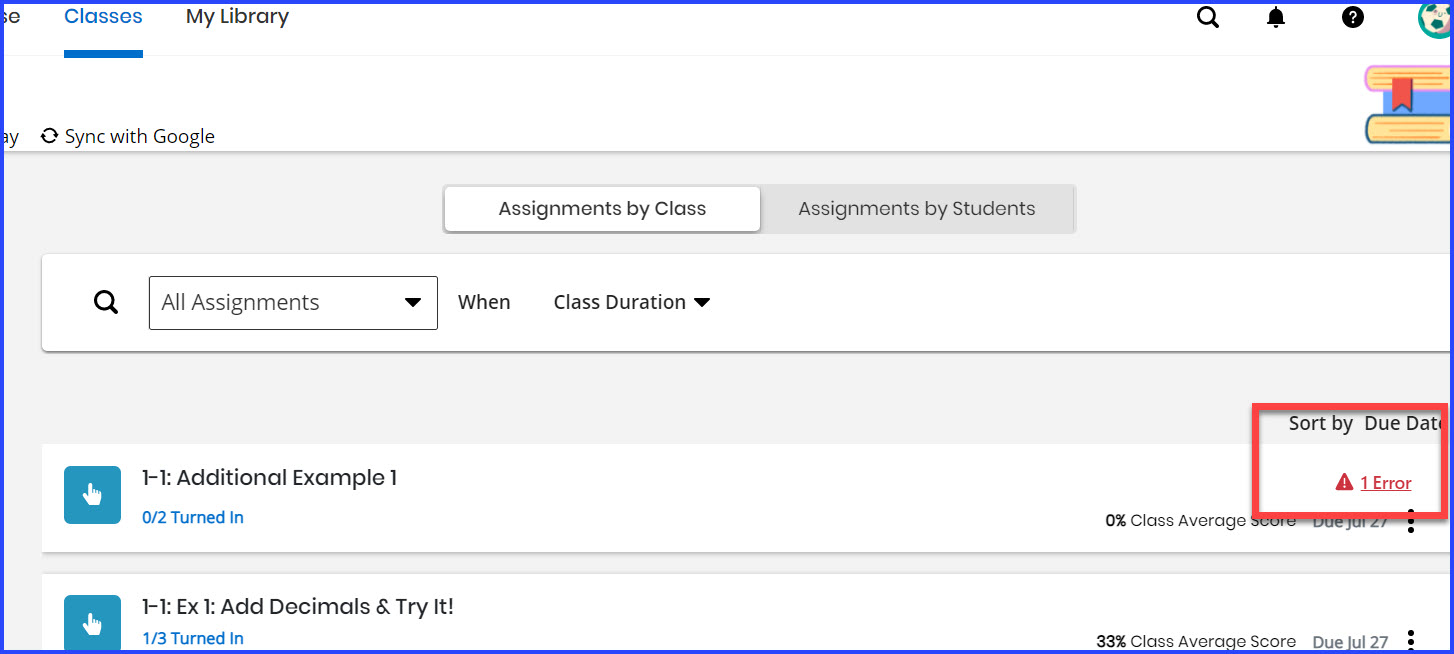The width and height of the screenshot is (1454, 654).
Task: Switch to Assignments by Students view
Action: click(916, 208)
